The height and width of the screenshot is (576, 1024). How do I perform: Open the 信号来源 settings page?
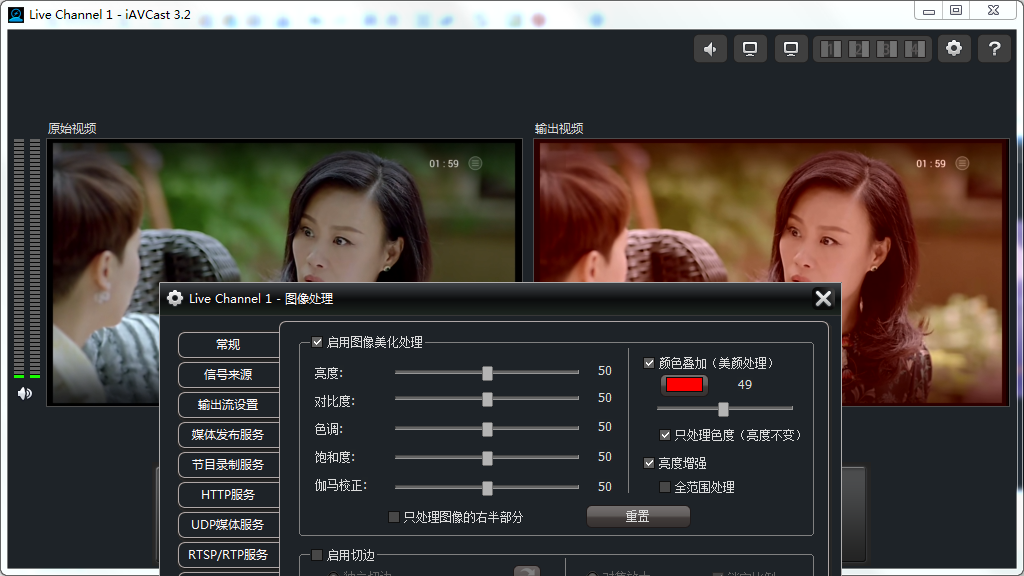(x=228, y=374)
